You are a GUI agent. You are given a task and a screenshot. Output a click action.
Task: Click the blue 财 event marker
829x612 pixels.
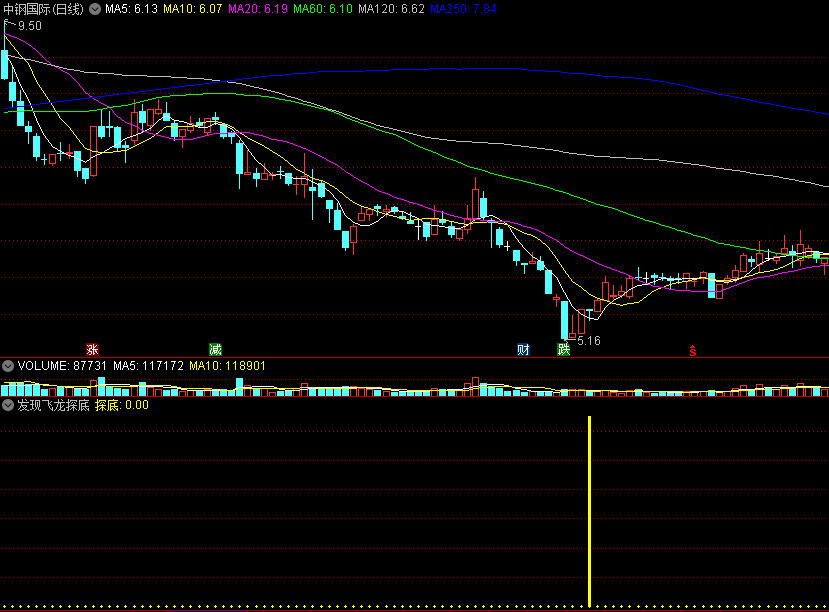tap(523, 349)
